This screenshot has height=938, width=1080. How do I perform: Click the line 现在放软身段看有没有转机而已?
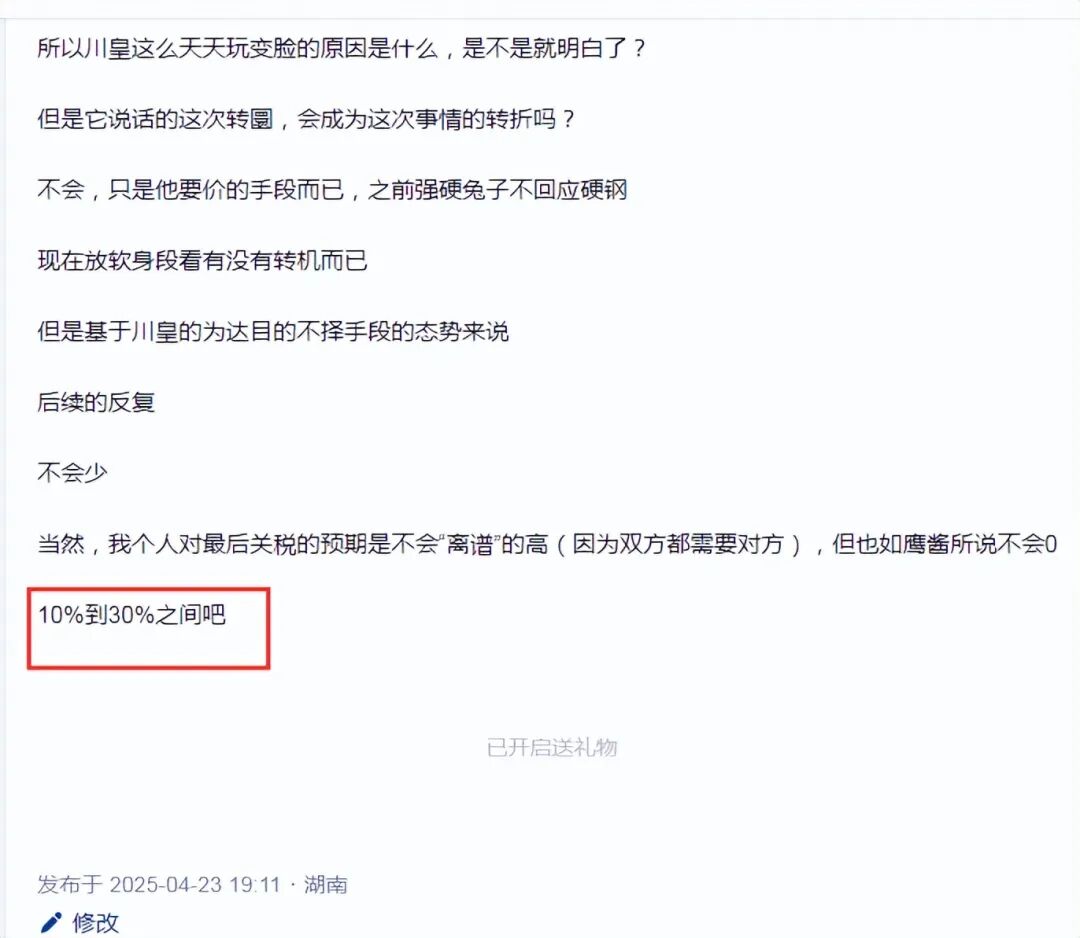pyautogui.click(x=202, y=260)
